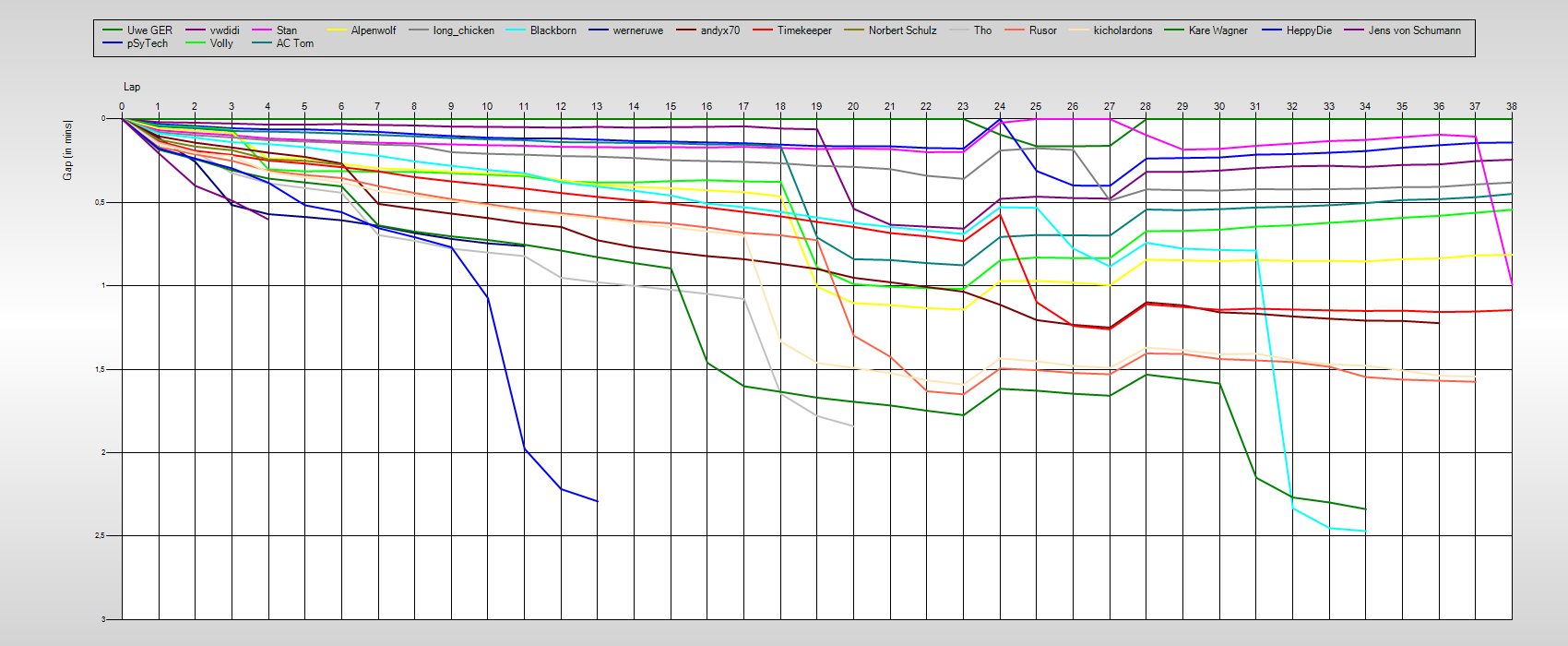This screenshot has height=646, width=1568.
Task: Click the Rusor legend label
Action: (1042, 30)
